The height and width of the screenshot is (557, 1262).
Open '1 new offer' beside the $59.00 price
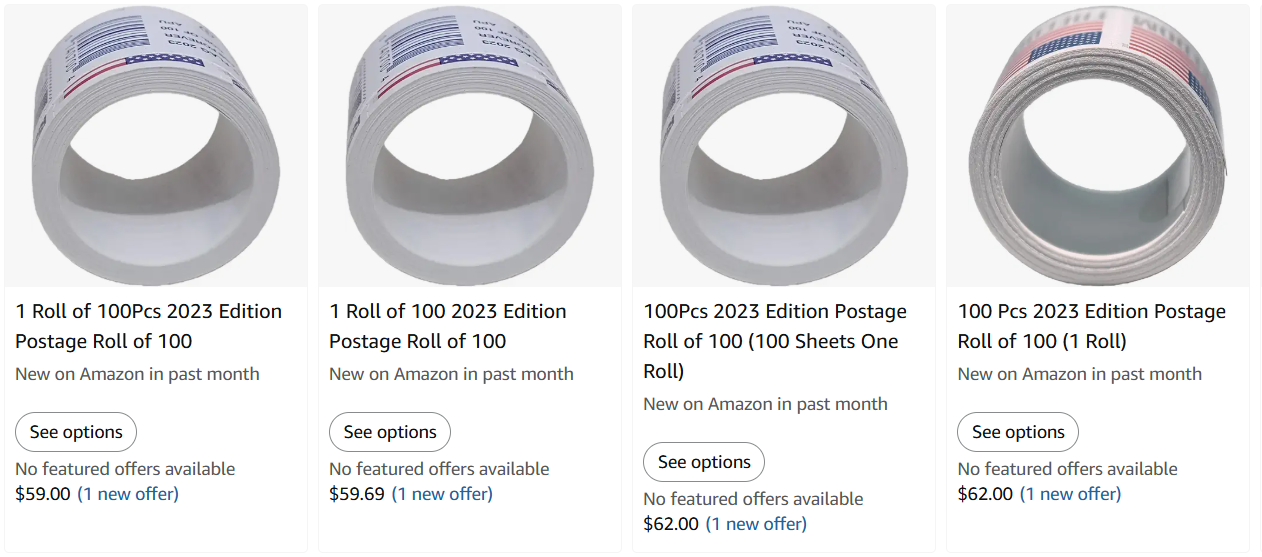pos(128,494)
